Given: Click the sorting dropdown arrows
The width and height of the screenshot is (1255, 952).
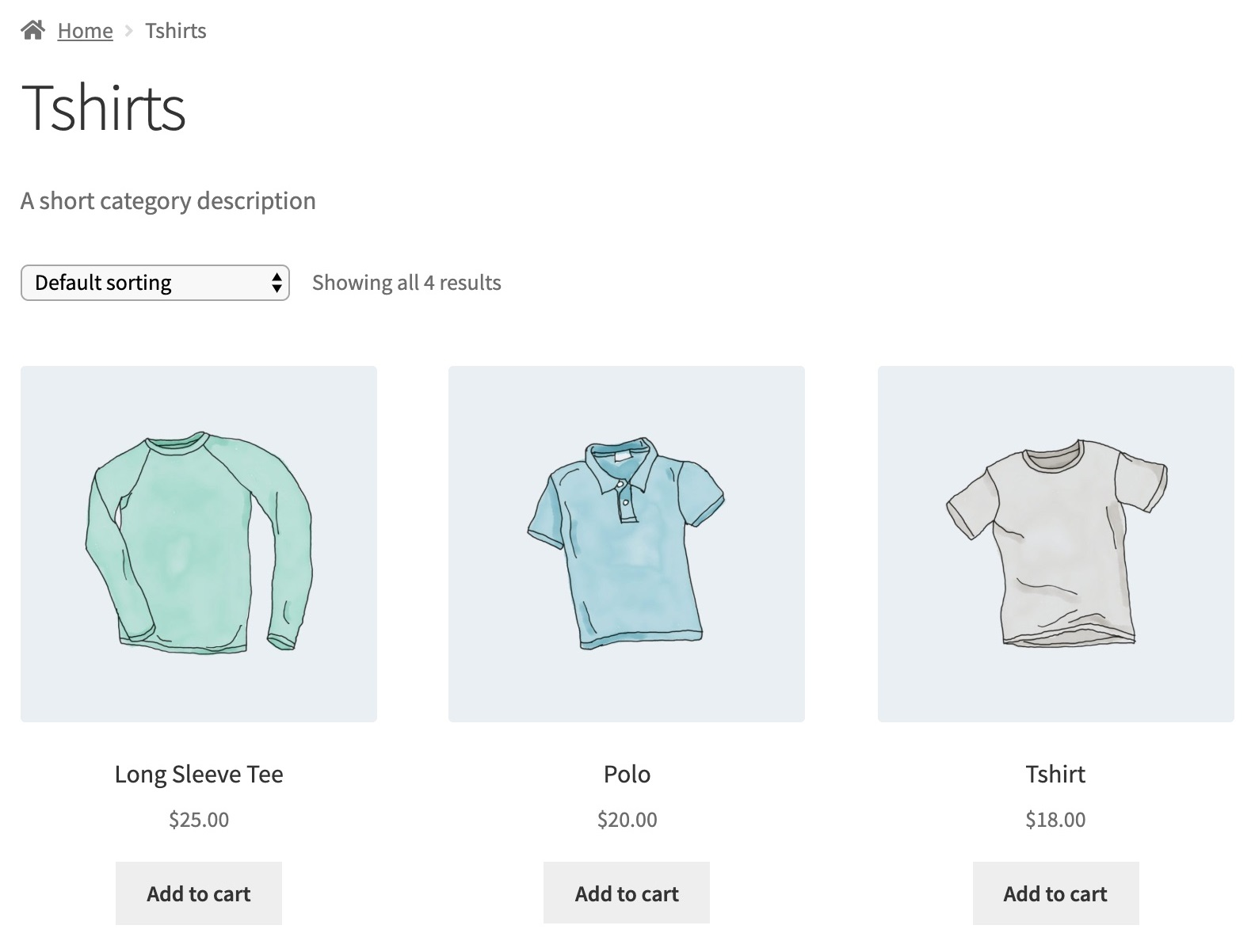Looking at the screenshot, I should 277,283.
